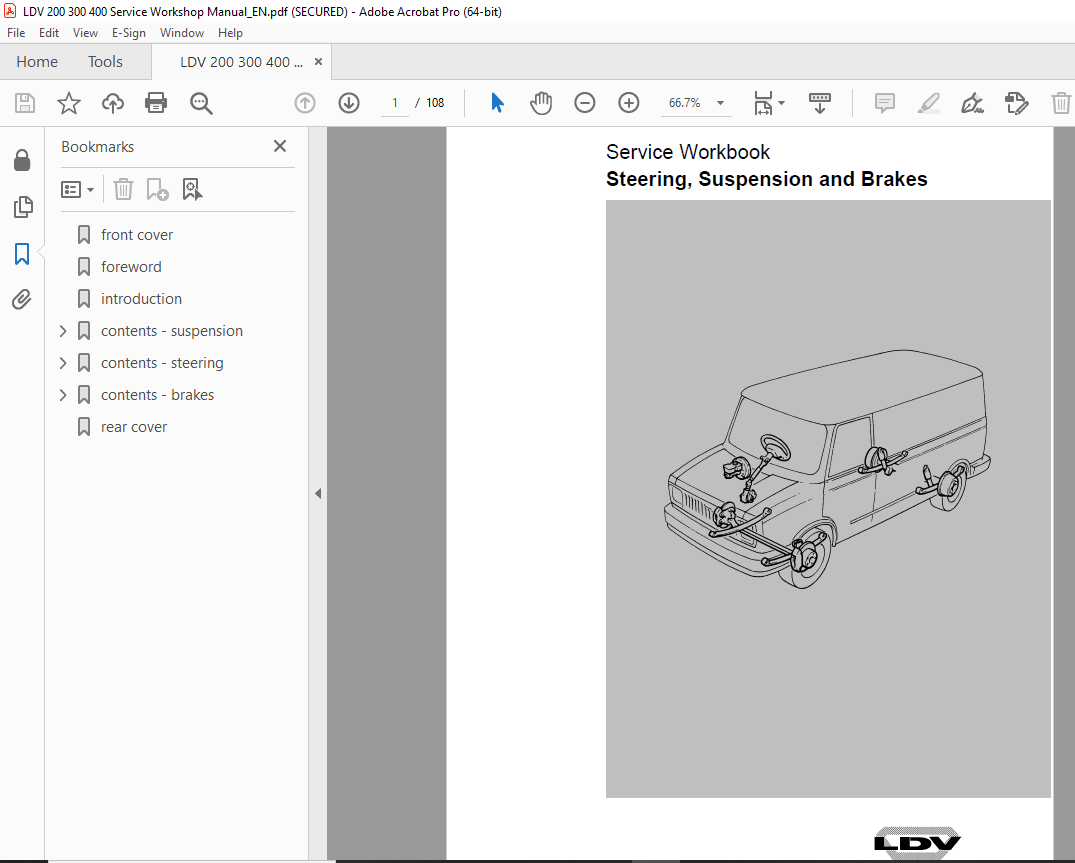Switch to the Home tab
This screenshot has width=1075, height=863.
(37, 62)
